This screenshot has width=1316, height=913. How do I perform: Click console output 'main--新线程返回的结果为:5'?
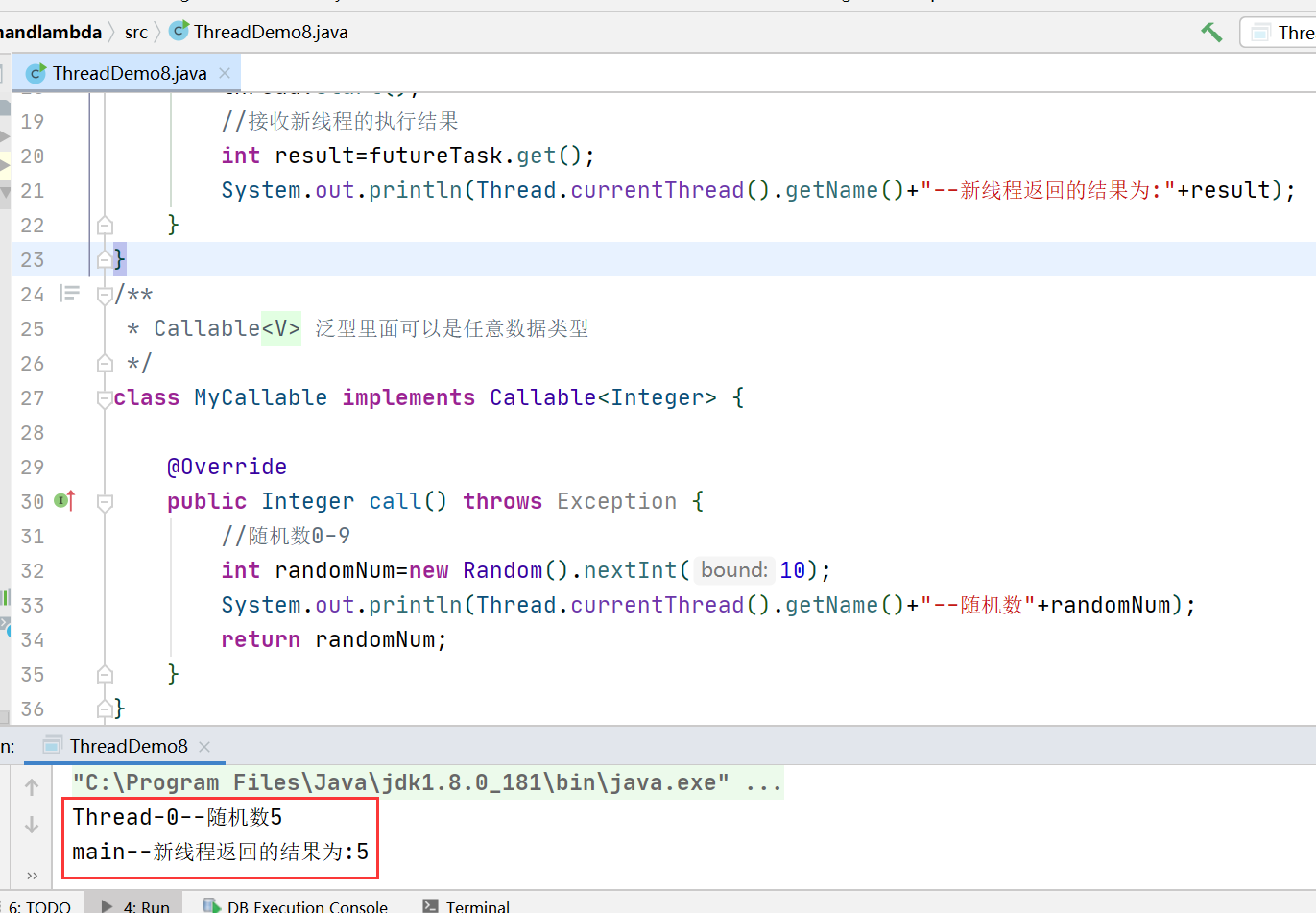(221, 852)
